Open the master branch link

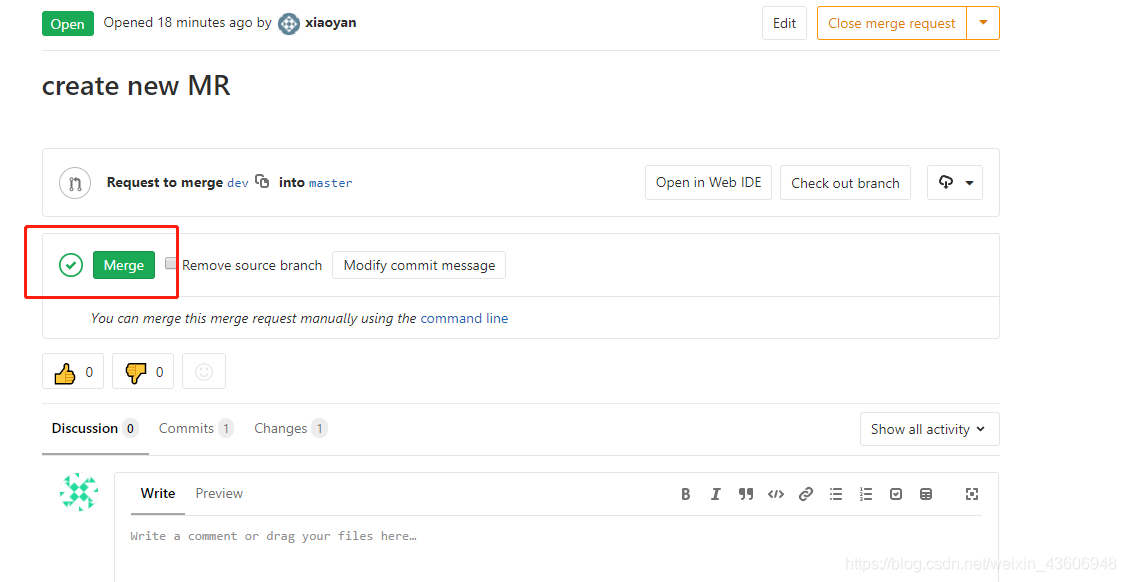pos(330,183)
